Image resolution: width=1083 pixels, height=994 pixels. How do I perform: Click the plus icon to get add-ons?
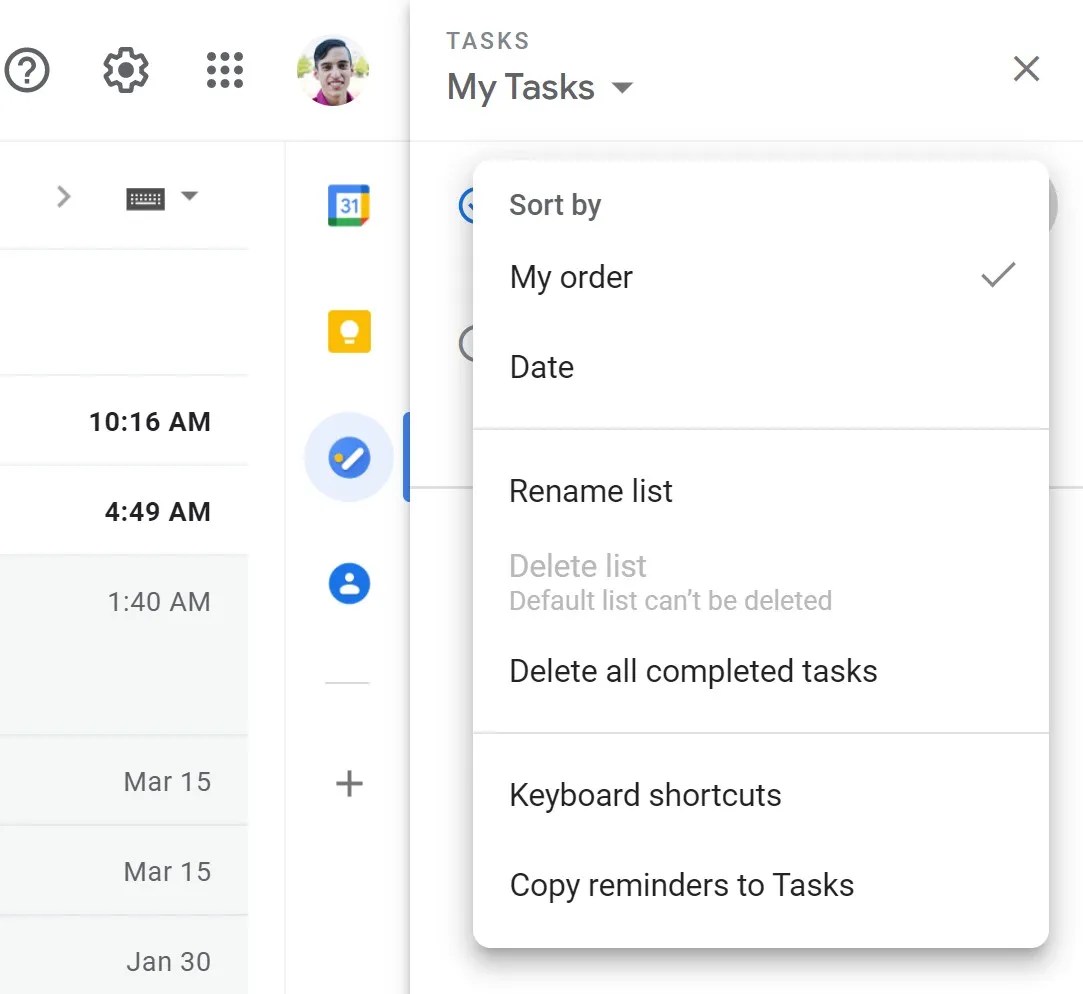347,784
